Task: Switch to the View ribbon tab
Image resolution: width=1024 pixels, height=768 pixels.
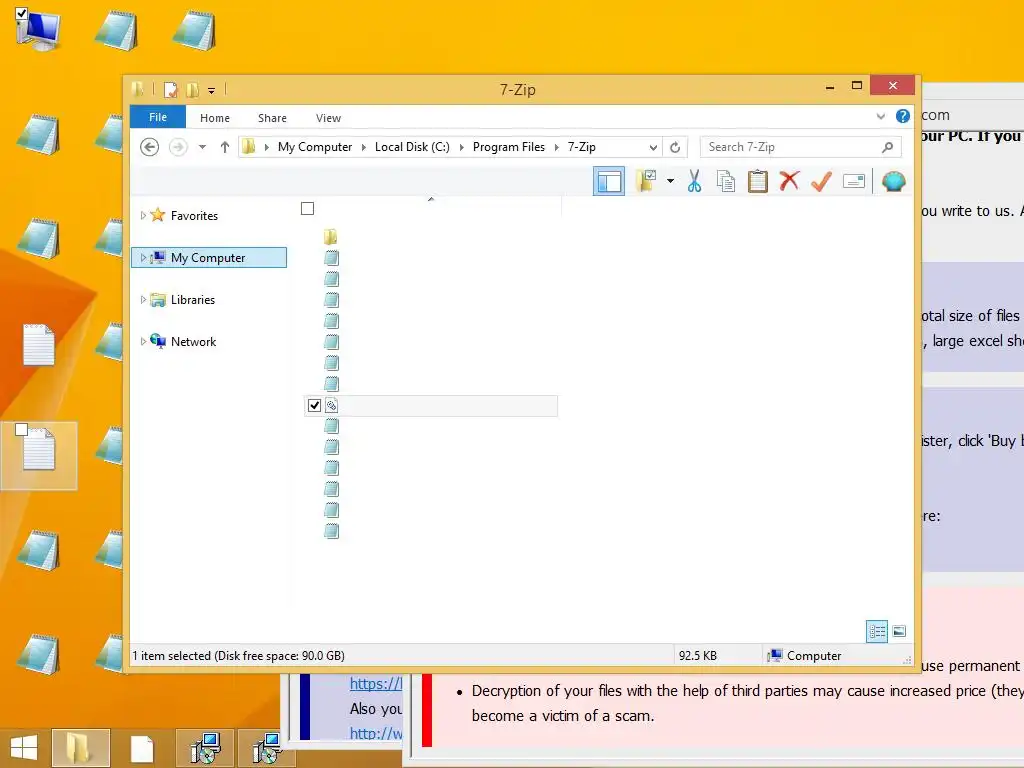Action: pos(328,118)
